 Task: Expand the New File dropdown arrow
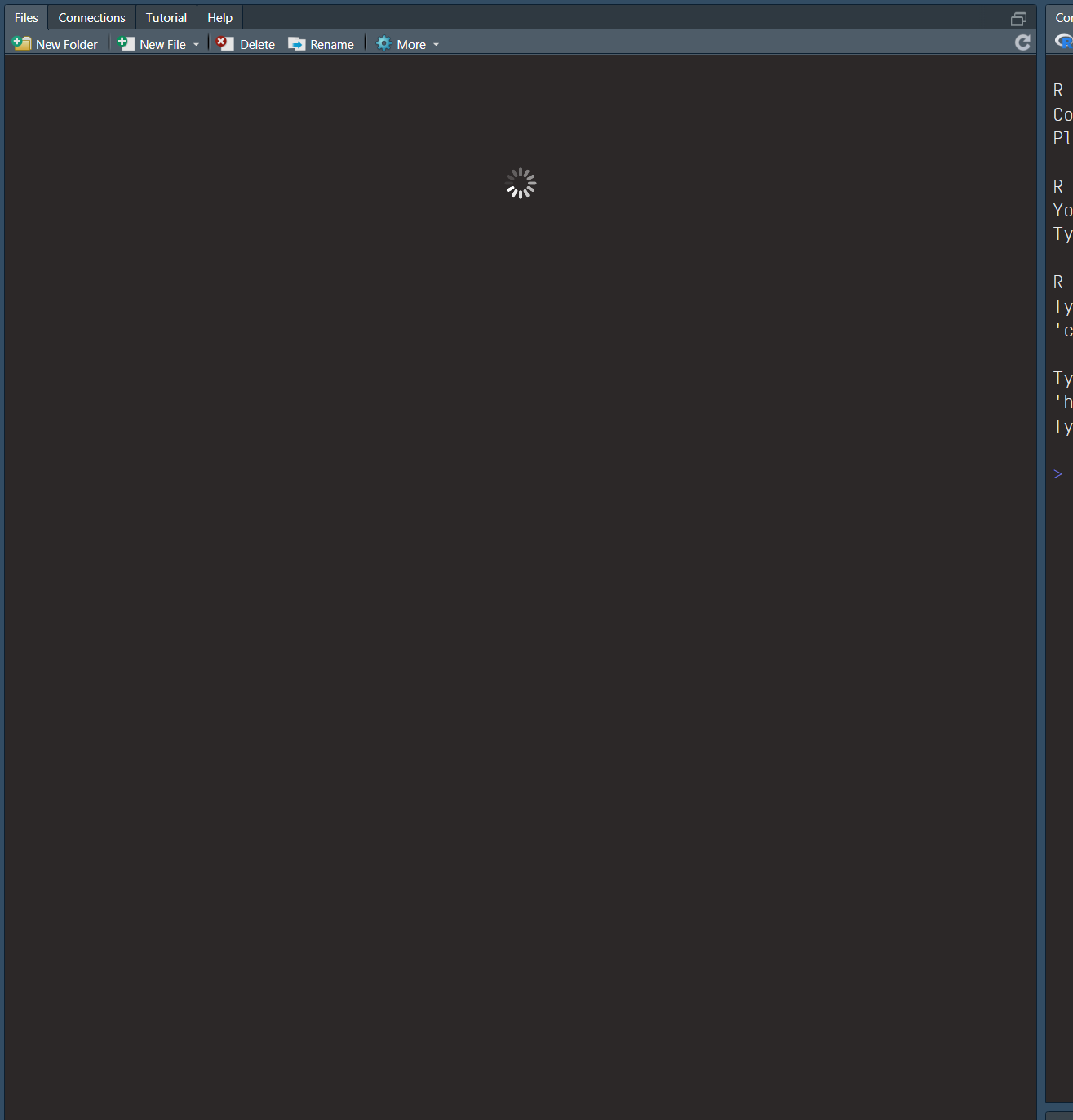[196, 45]
